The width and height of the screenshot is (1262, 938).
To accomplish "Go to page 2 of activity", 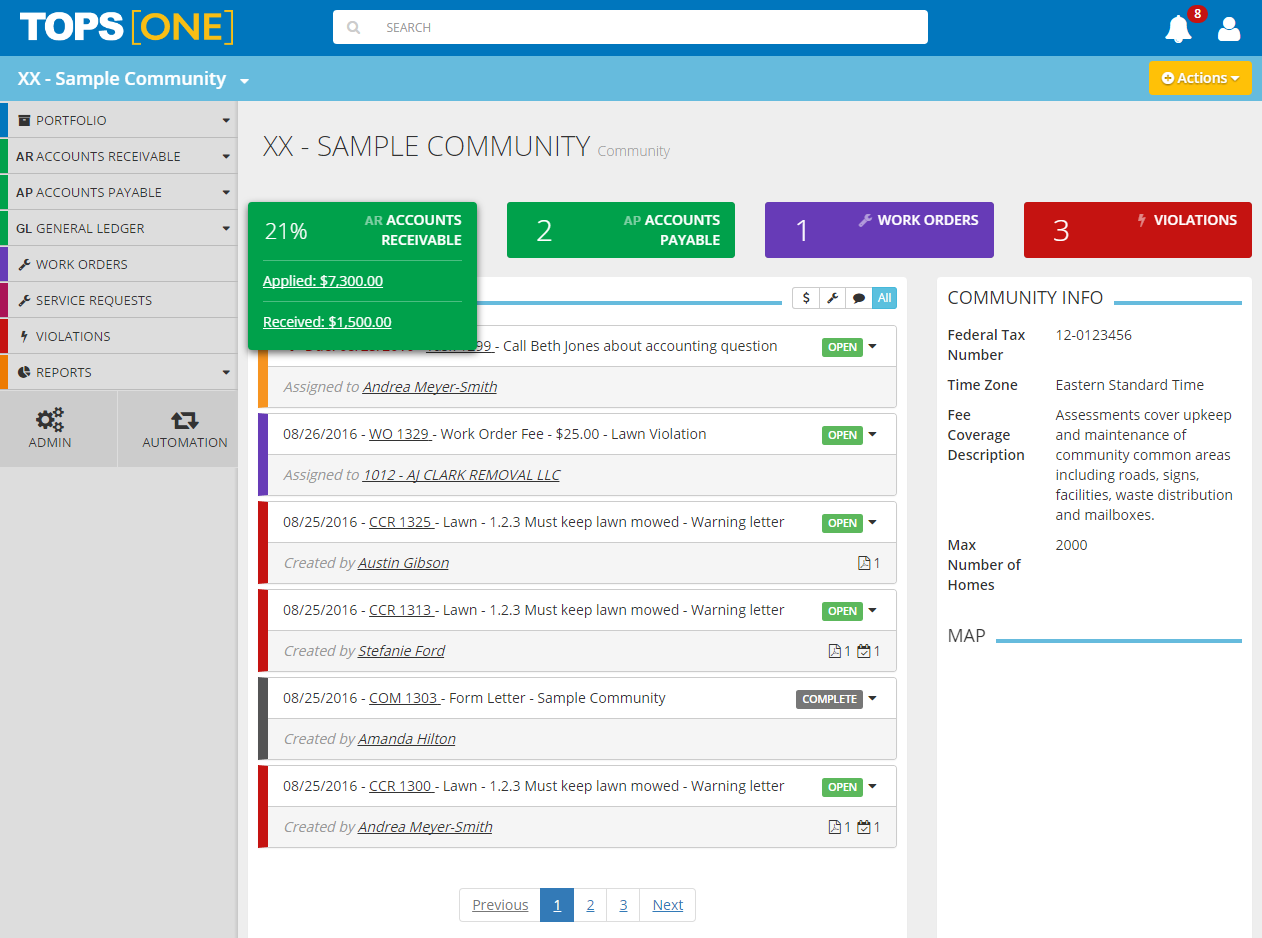I will 590,905.
